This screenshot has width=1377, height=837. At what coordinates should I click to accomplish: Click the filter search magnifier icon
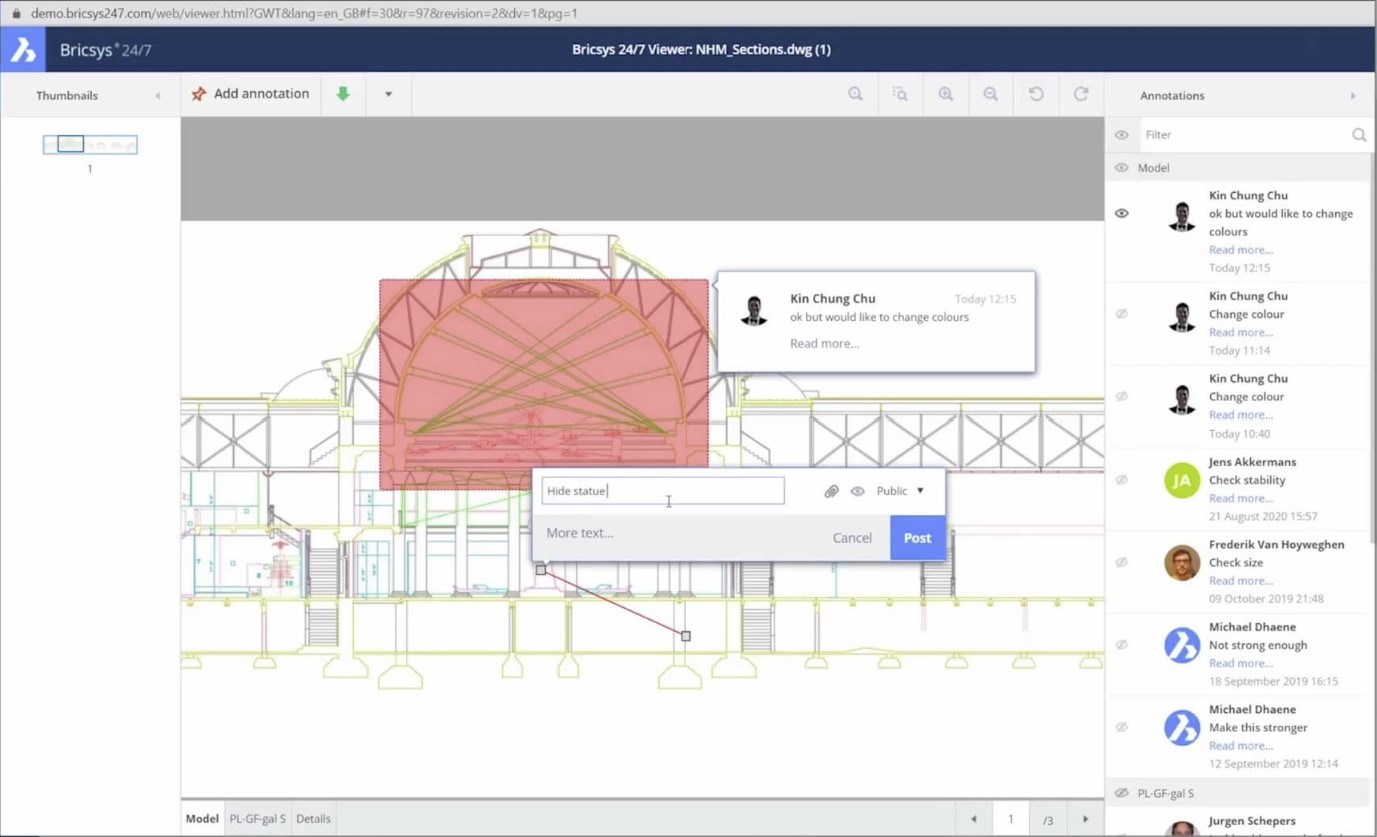tap(1359, 135)
